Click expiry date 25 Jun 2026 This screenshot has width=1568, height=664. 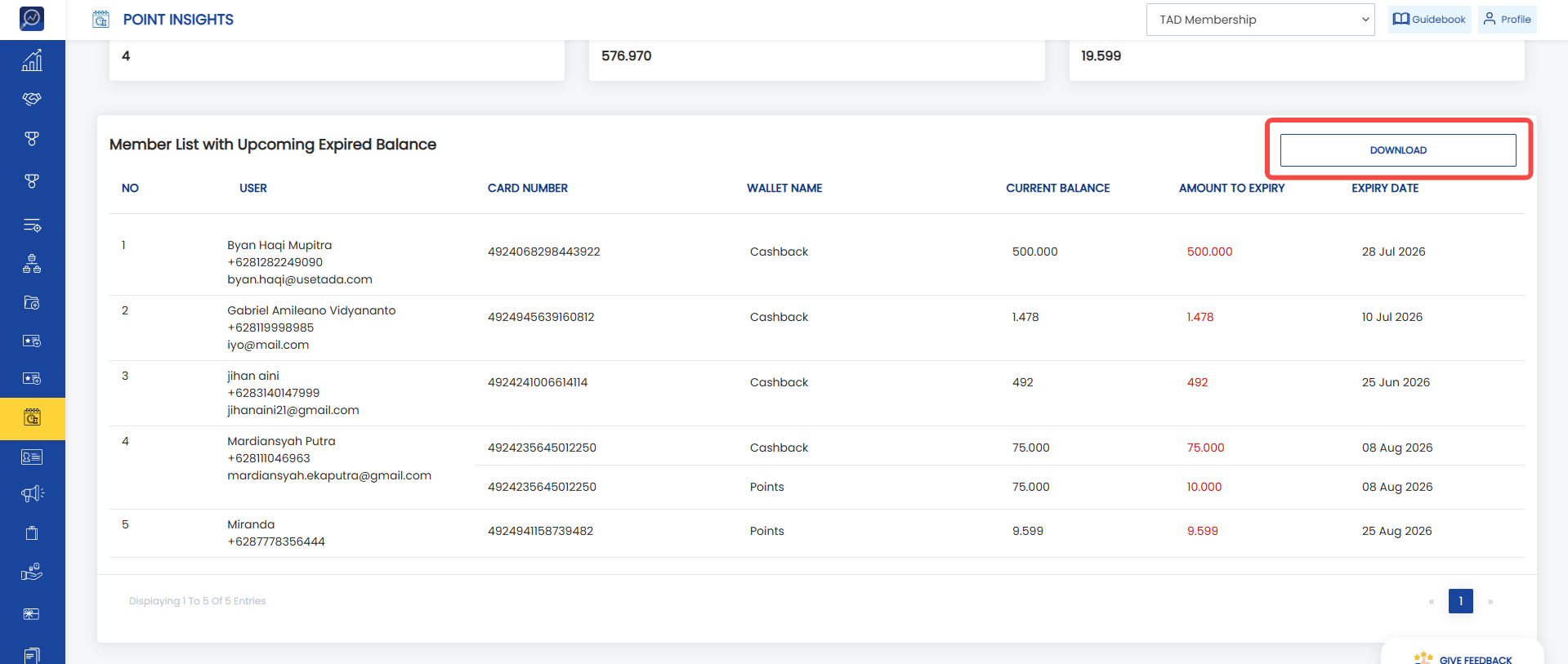(1396, 382)
